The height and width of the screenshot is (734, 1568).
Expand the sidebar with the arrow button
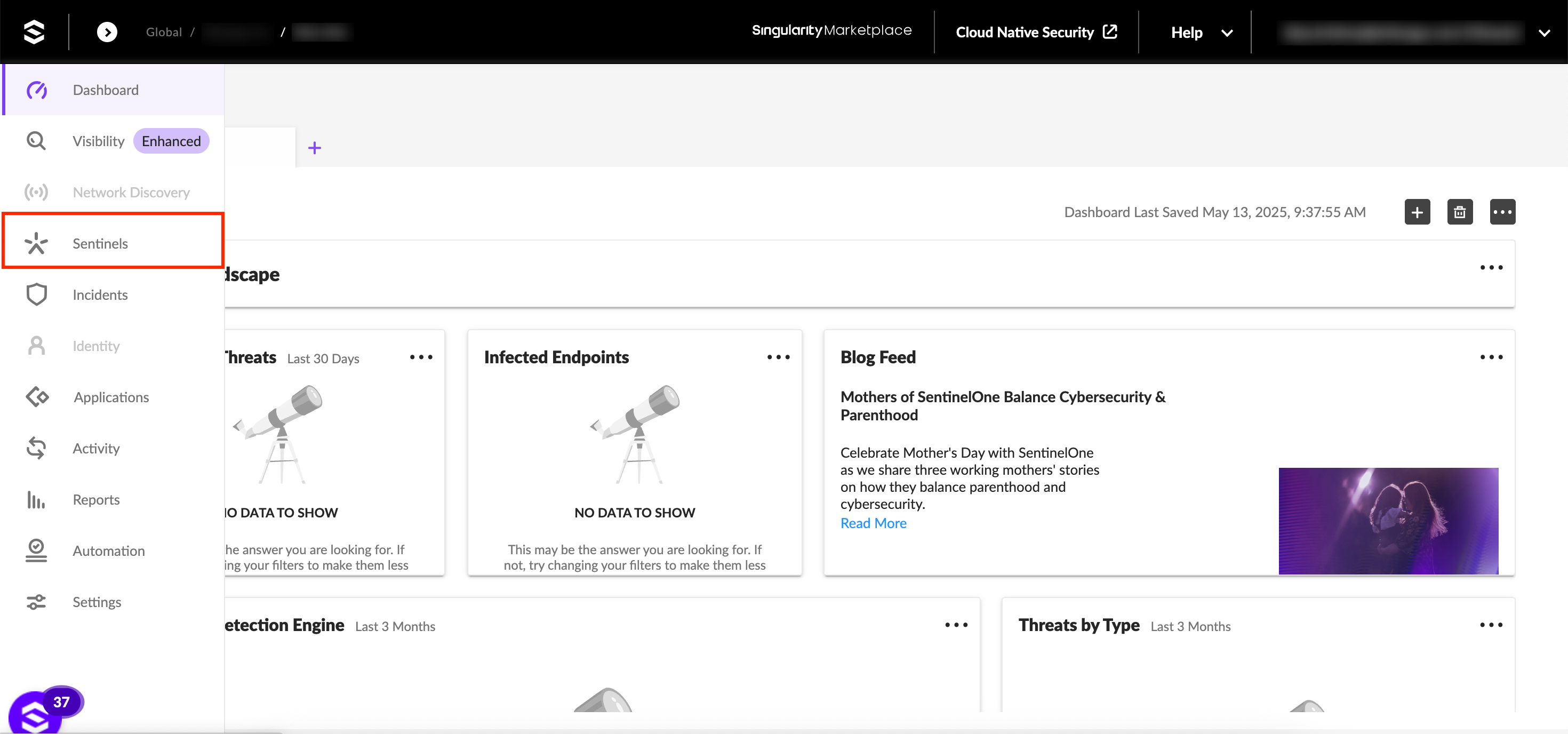107,31
